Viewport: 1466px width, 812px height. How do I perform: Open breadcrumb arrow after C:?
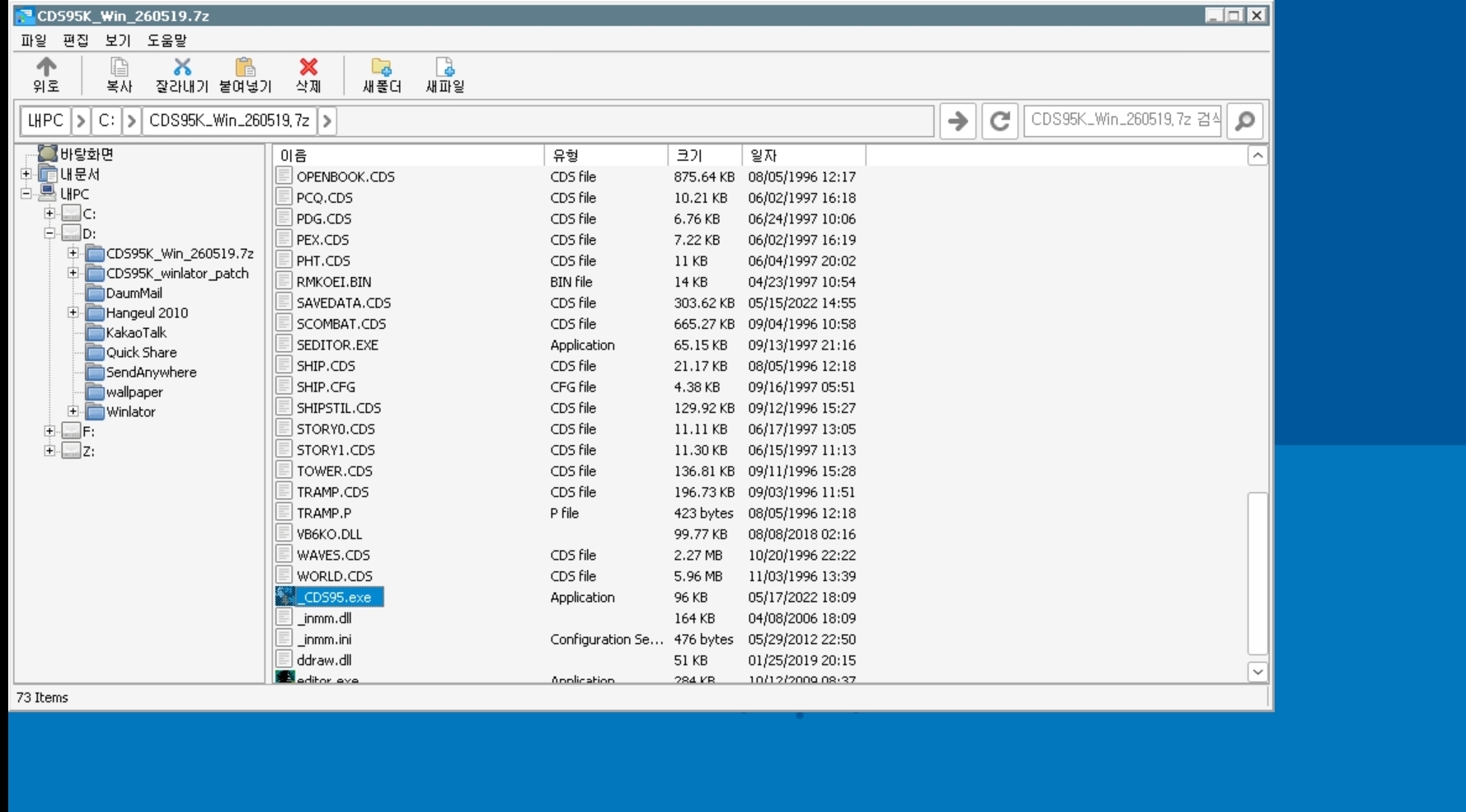pyautogui.click(x=131, y=121)
